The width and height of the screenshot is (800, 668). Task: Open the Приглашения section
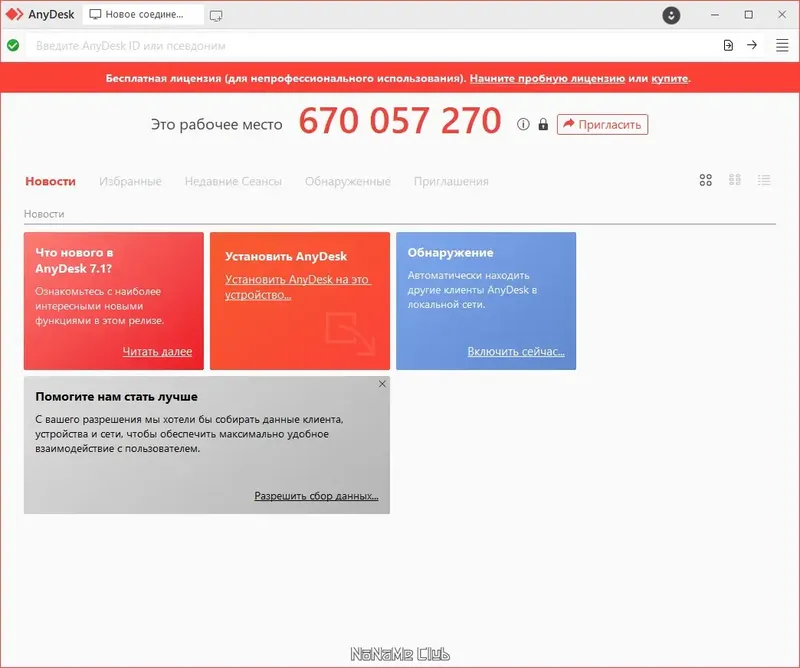pos(450,181)
